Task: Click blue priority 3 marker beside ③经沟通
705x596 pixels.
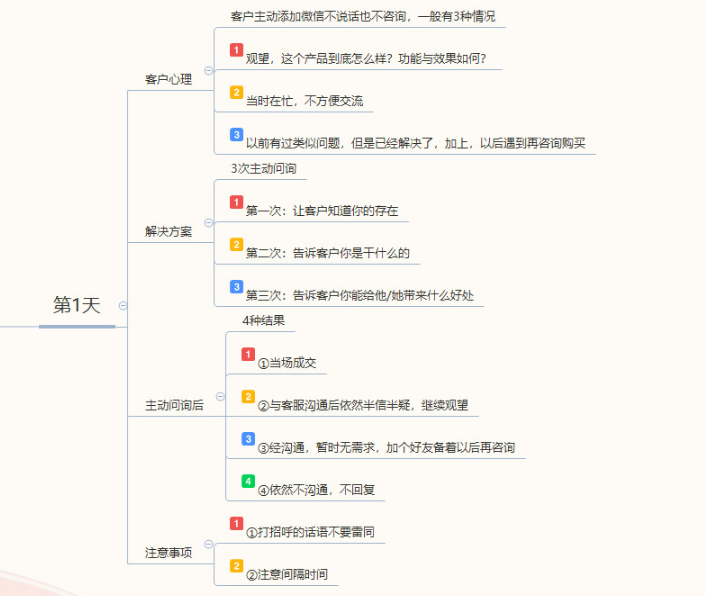Action: pyautogui.click(x=248, y=439)
